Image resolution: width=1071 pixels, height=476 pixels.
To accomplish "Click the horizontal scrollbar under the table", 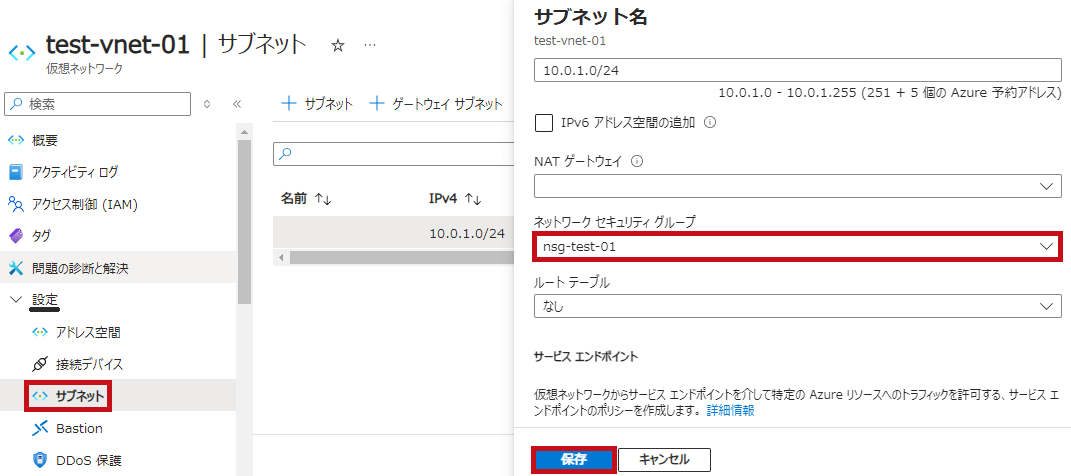I will point(400,257).
